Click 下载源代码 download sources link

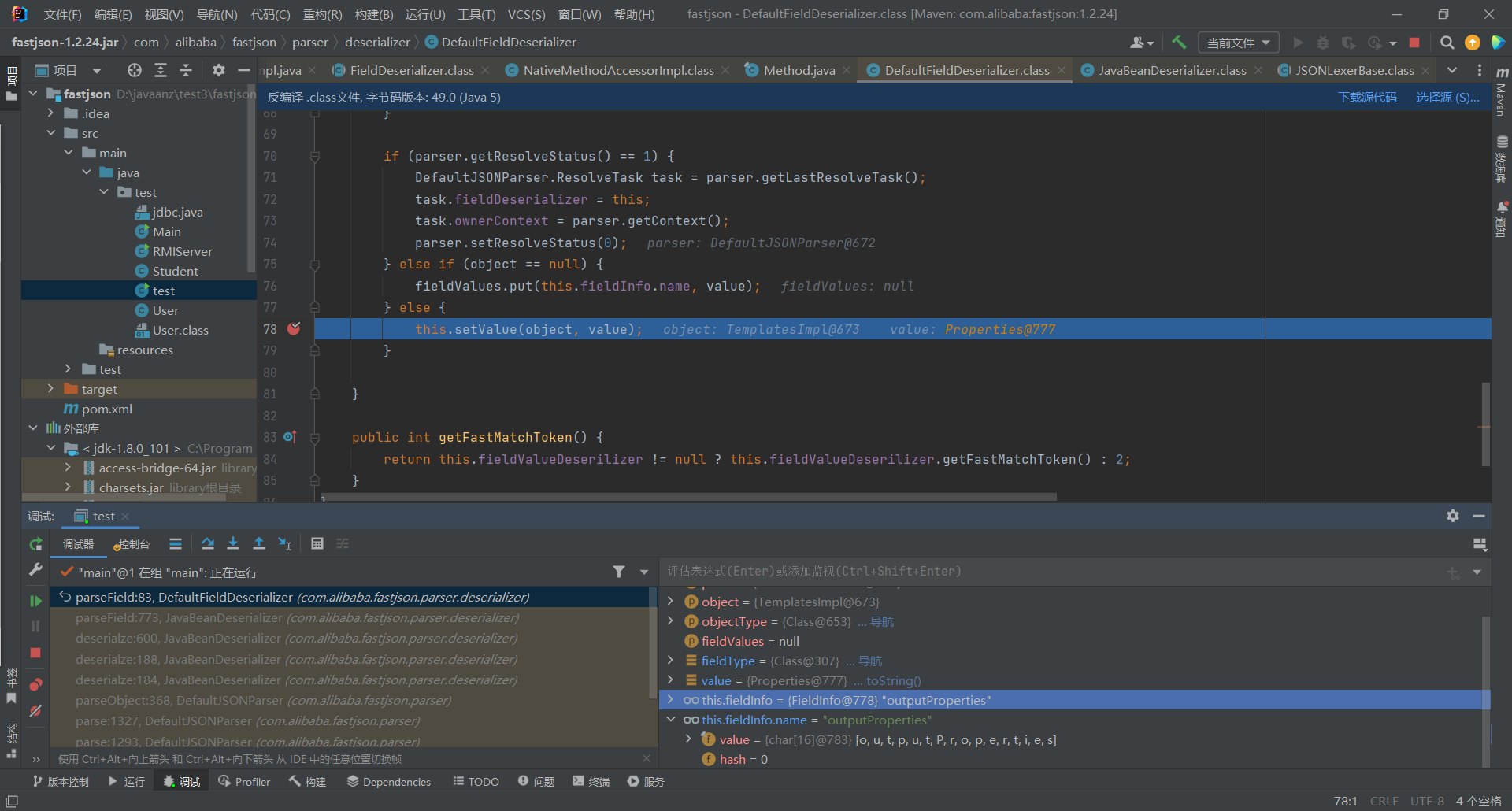click(1367, 97)
